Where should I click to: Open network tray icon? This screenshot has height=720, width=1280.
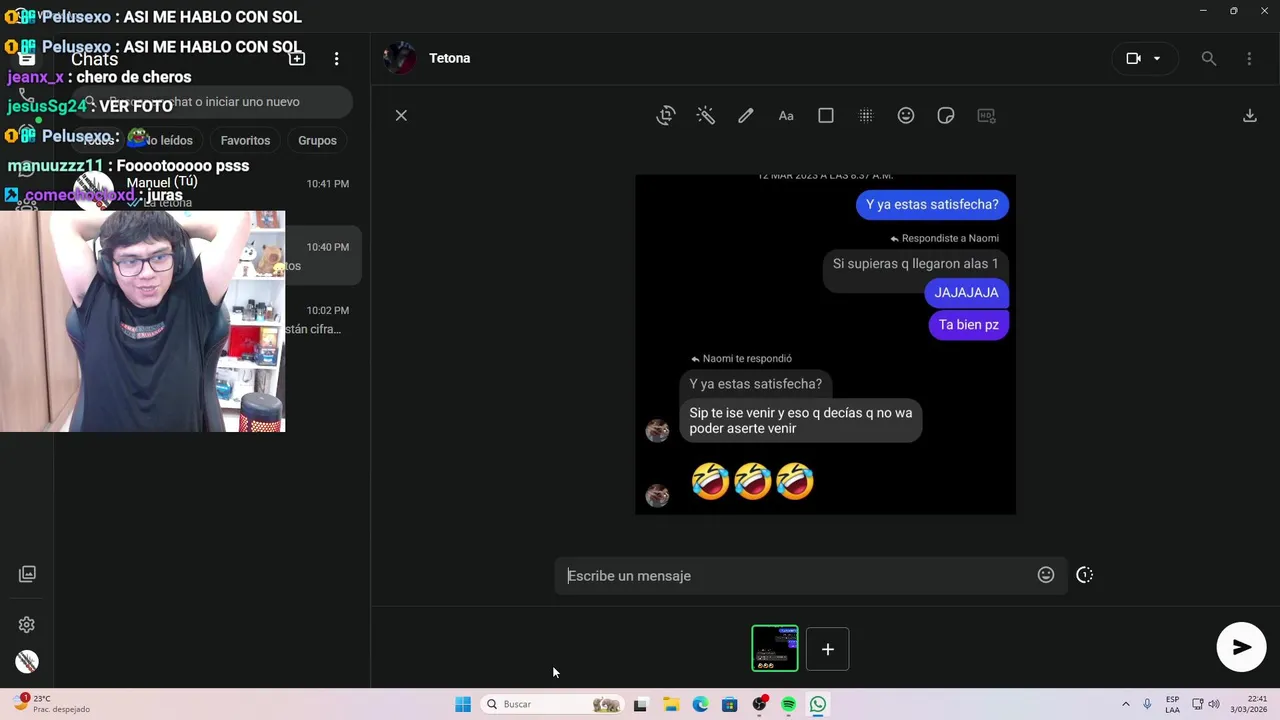click(x=1198, y=704)
